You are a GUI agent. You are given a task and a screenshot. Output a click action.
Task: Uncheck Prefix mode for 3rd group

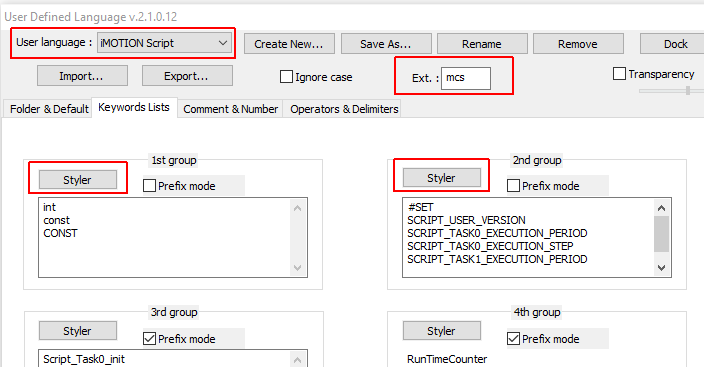click(150, 338)
